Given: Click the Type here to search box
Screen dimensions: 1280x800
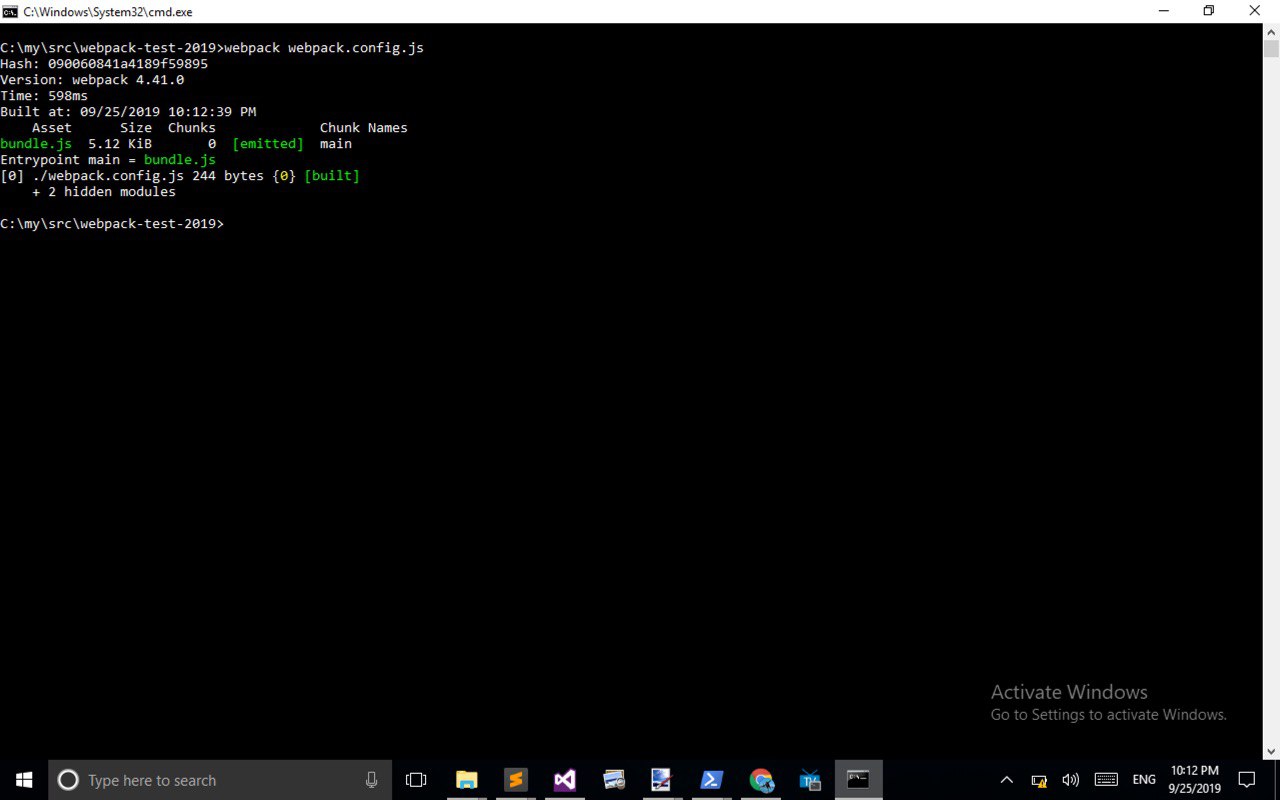Looking at the screenshot, I should [220, 780].
